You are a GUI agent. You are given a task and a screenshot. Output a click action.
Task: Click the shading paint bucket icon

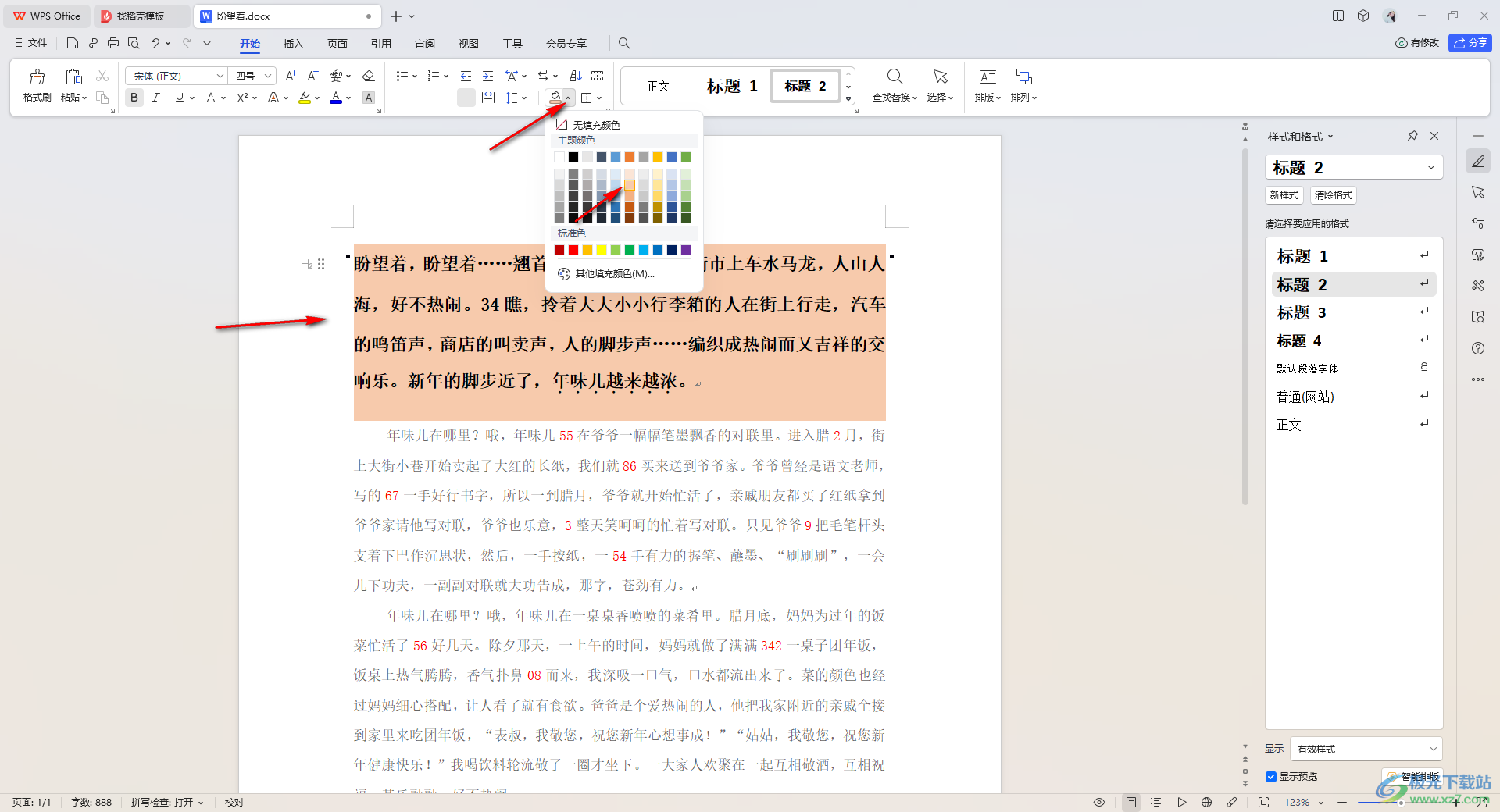click(555, 98)
